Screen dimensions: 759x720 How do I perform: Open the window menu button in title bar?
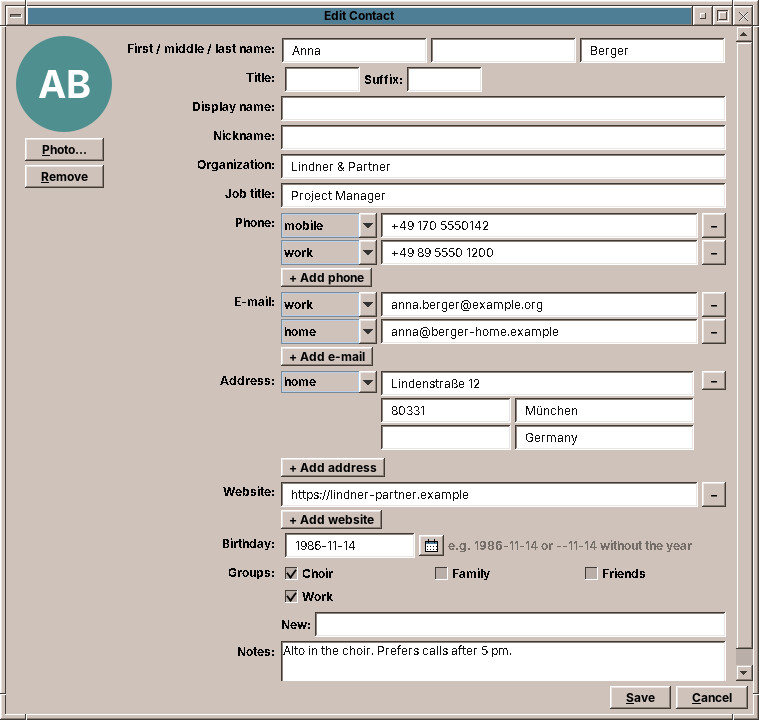click(15, 15)
